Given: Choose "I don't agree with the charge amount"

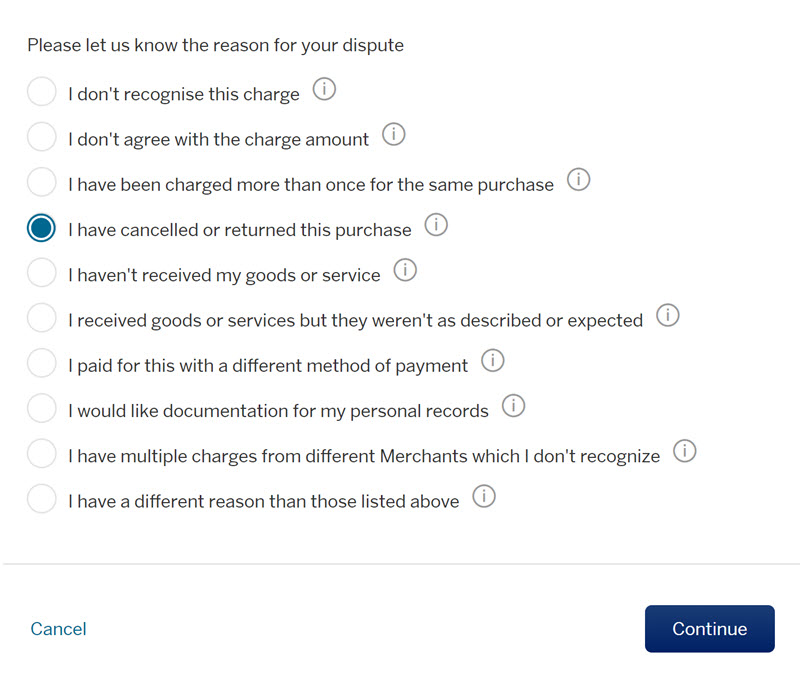Looking at the screenshot, I should point(42,138).
